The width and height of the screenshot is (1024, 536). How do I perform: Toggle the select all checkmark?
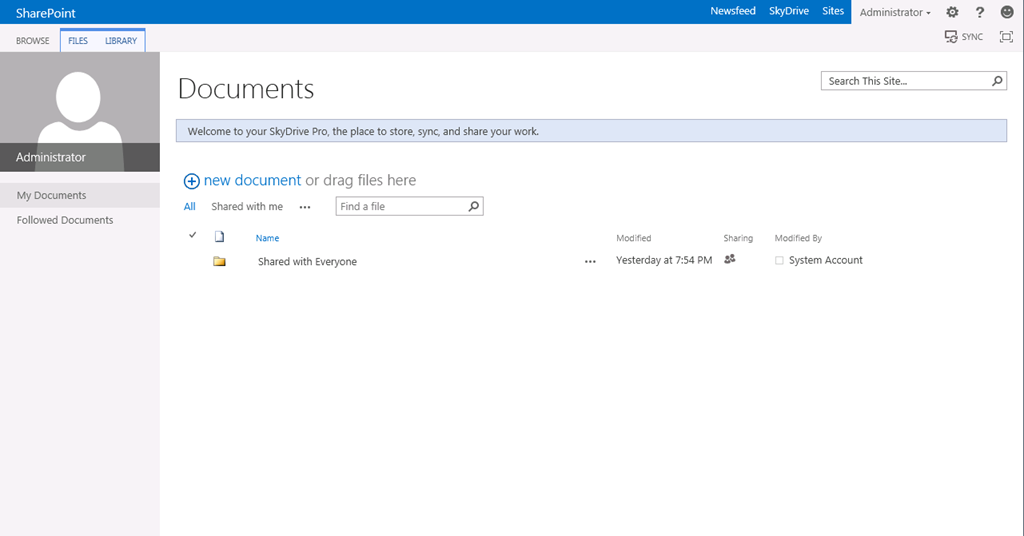pos(193,236)
